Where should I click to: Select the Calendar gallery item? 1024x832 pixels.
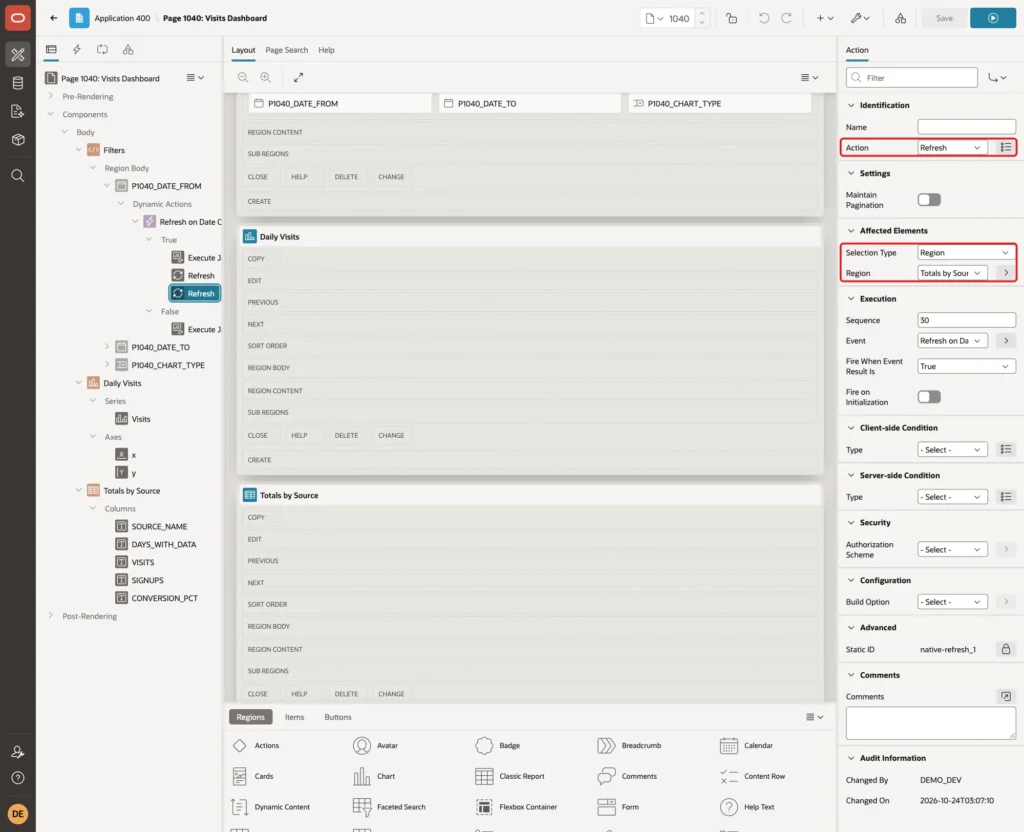pyautogui.click(x=746, y=745)
